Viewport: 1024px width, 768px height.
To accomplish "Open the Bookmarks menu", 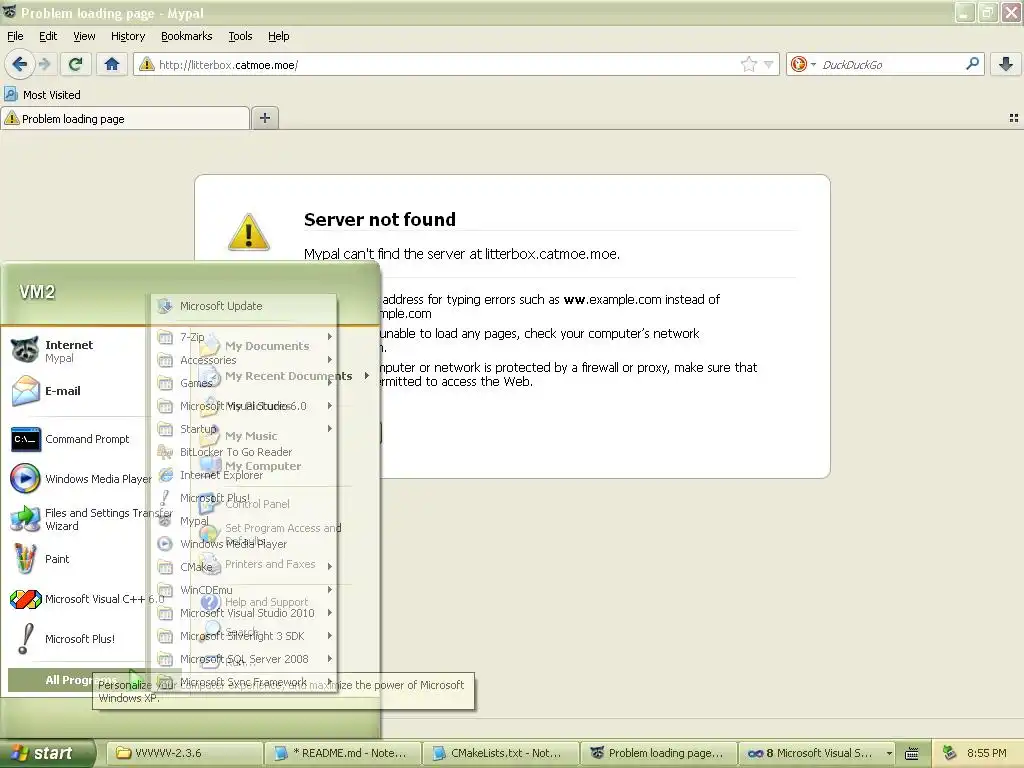I will coord(186,36).
